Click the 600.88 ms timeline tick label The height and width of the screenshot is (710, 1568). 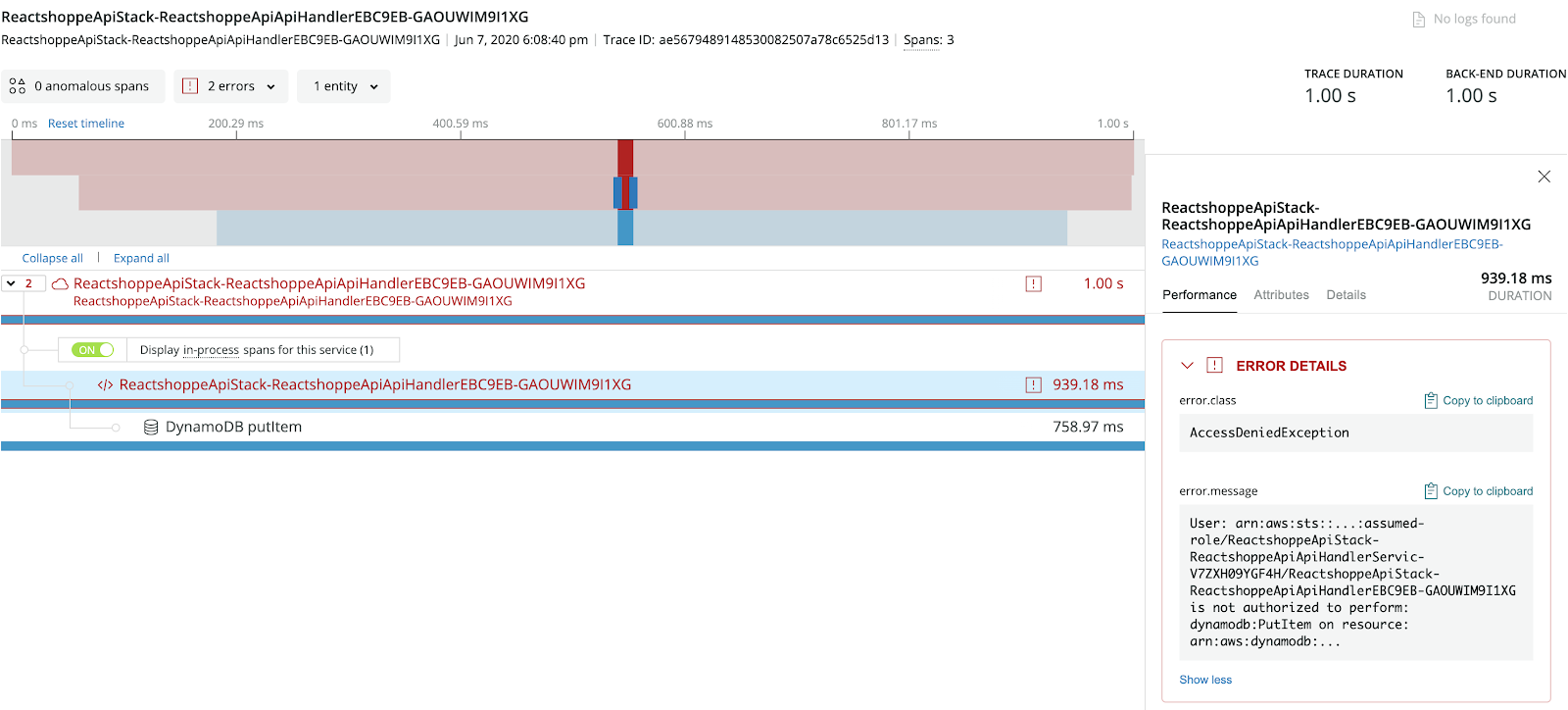point(684,124)
